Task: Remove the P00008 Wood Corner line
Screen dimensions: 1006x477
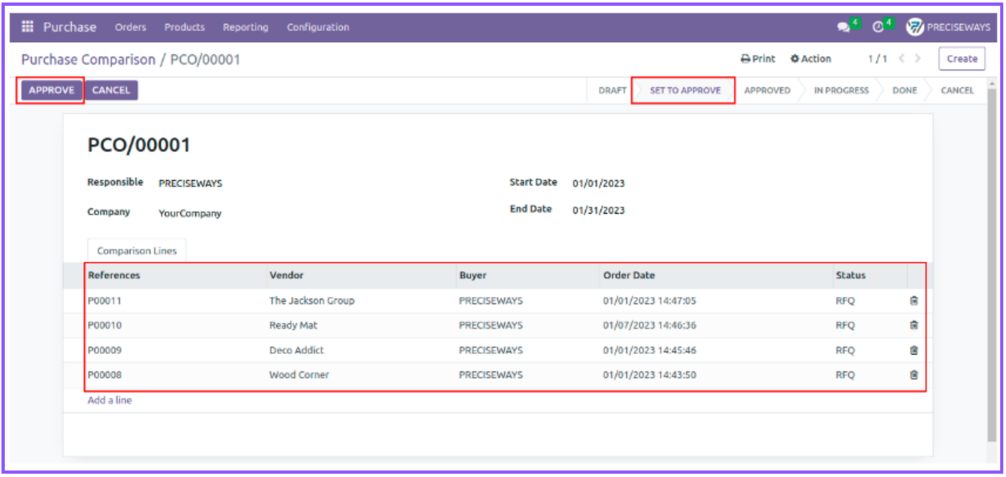Action: point(913,375)
